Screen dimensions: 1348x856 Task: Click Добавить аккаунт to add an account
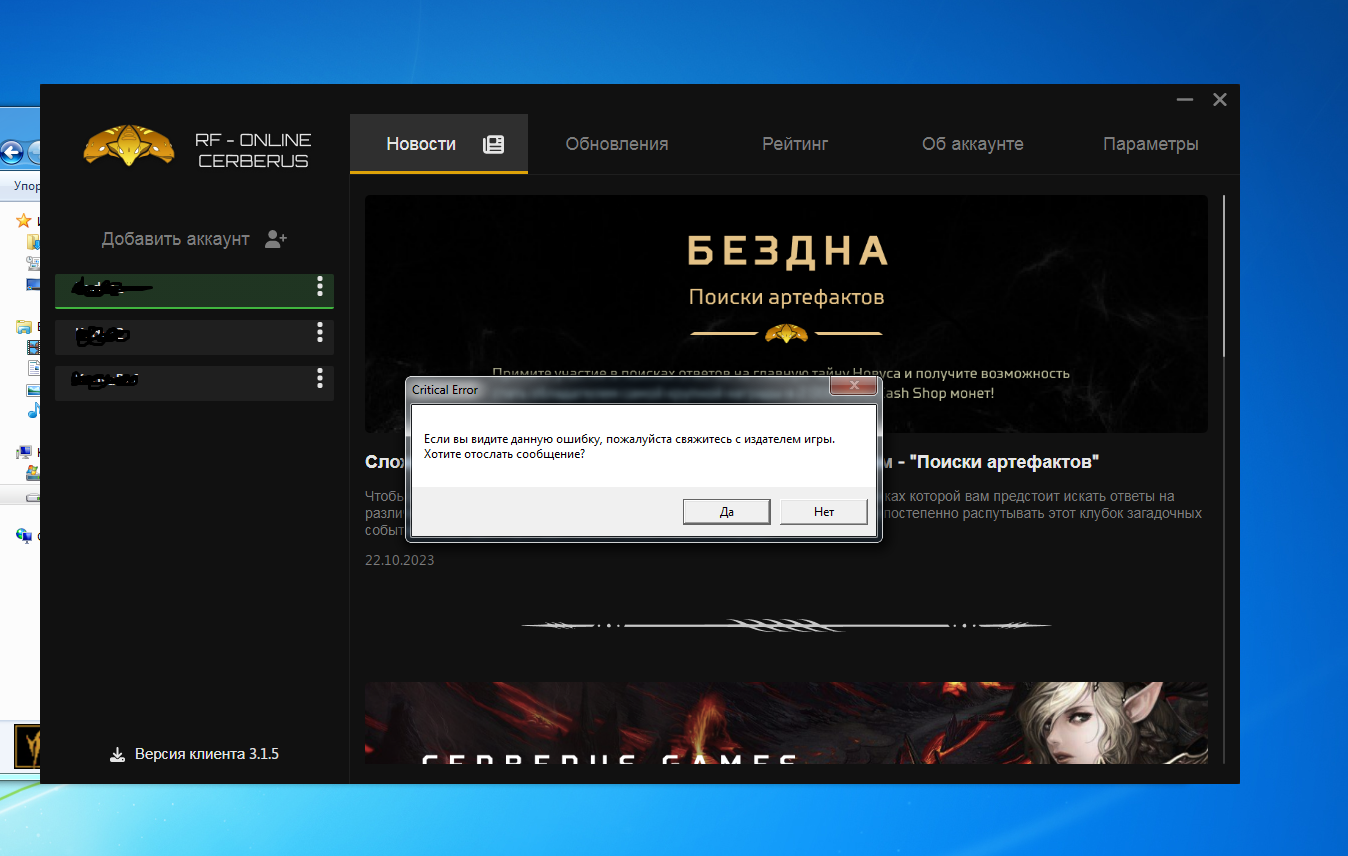click(x=195, y=239)
